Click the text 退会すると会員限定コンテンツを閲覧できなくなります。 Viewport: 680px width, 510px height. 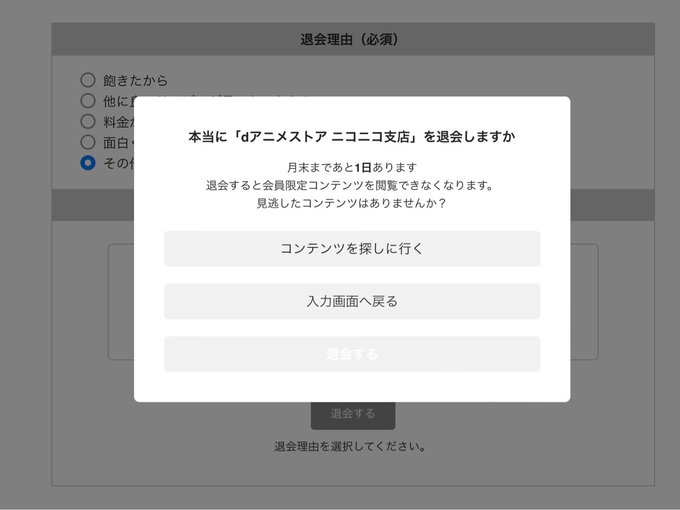coord(350,185)
